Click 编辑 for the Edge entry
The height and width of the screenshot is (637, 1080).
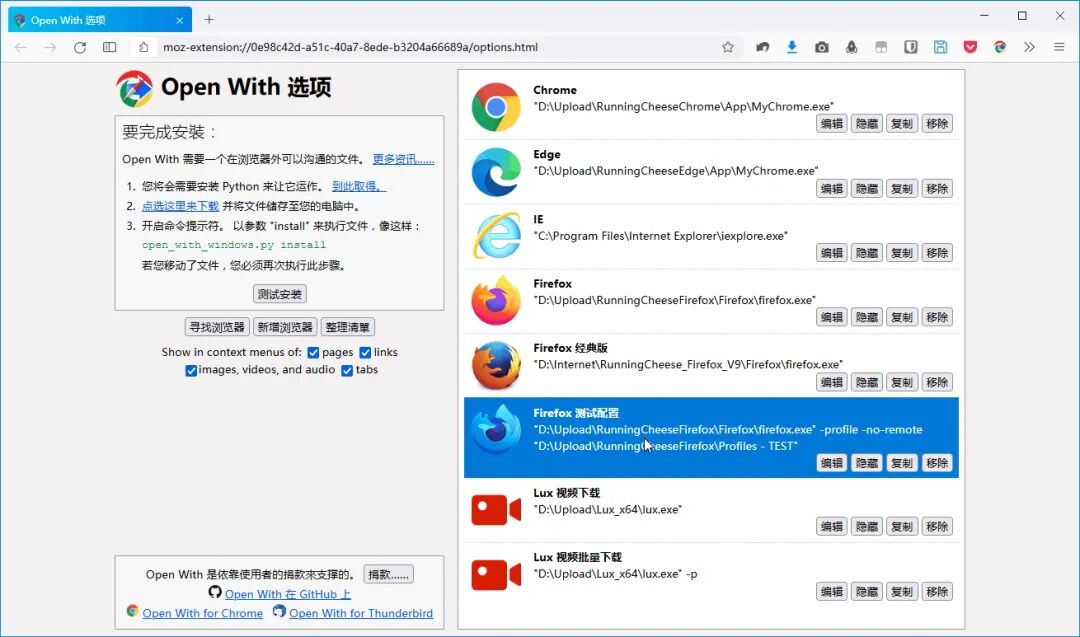click(x=832, y=189)
